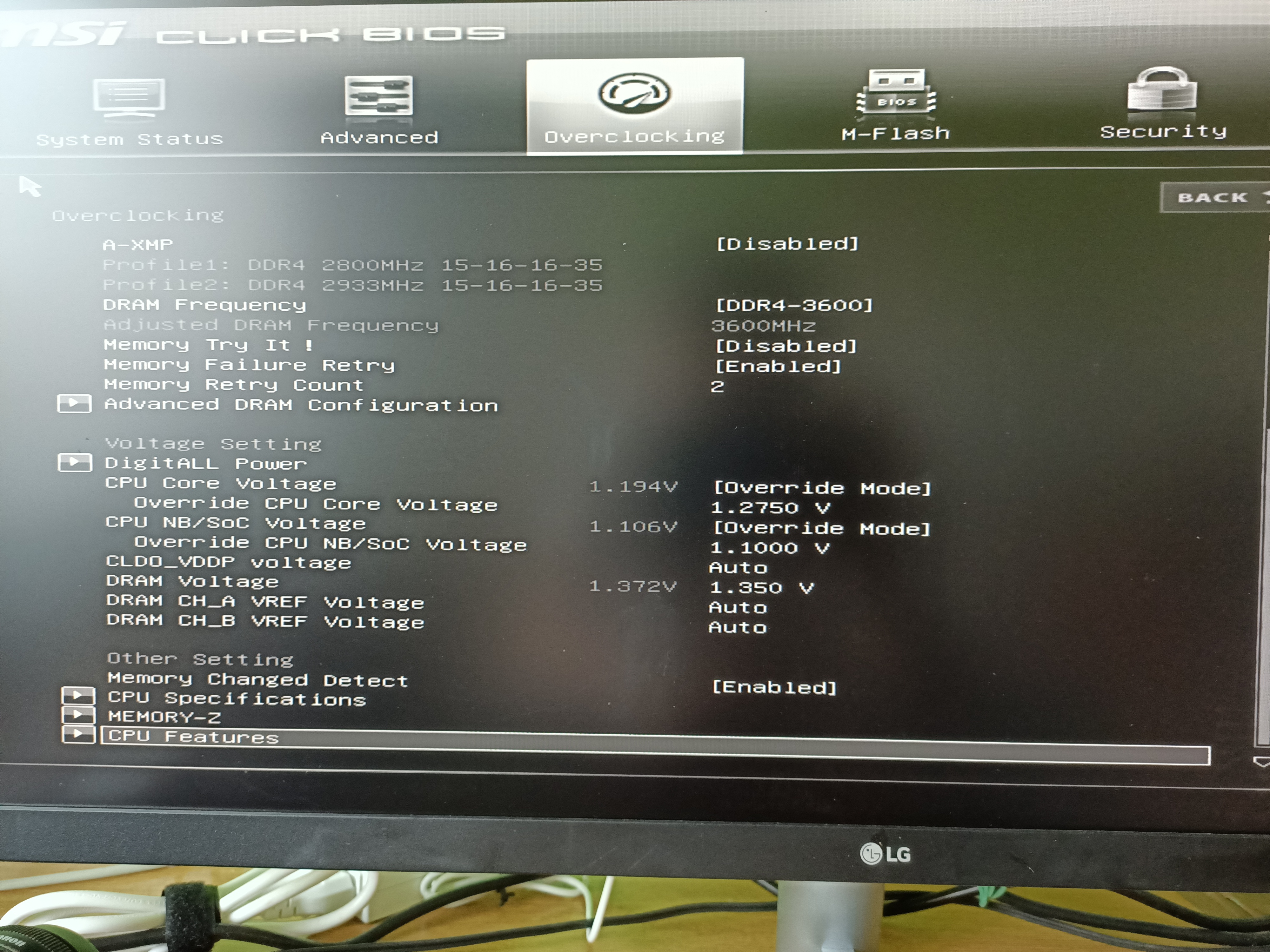Edit Override CPU NB/SoC Voltage 1.1000 V
Image resolution: width=1270 pixels, height=952 pixels.
770,548
